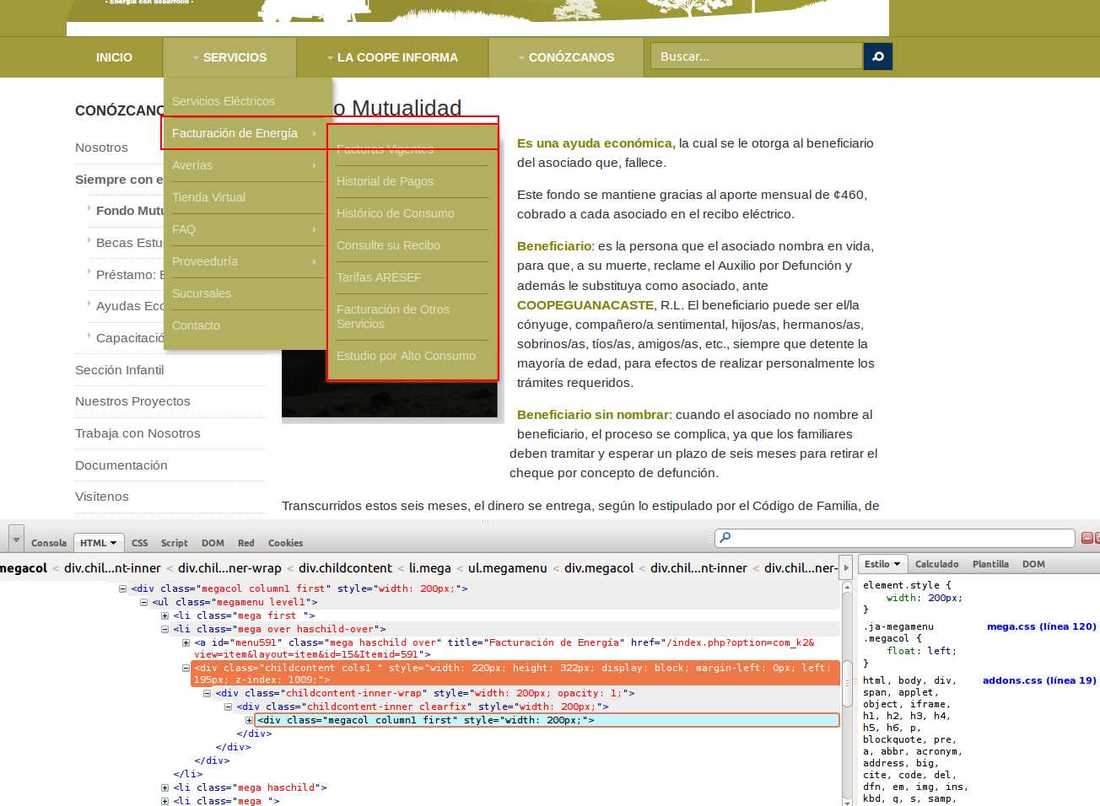Collapse the ul megamenu level1 node
The image size is (1100, 806).
coord(144,602)
